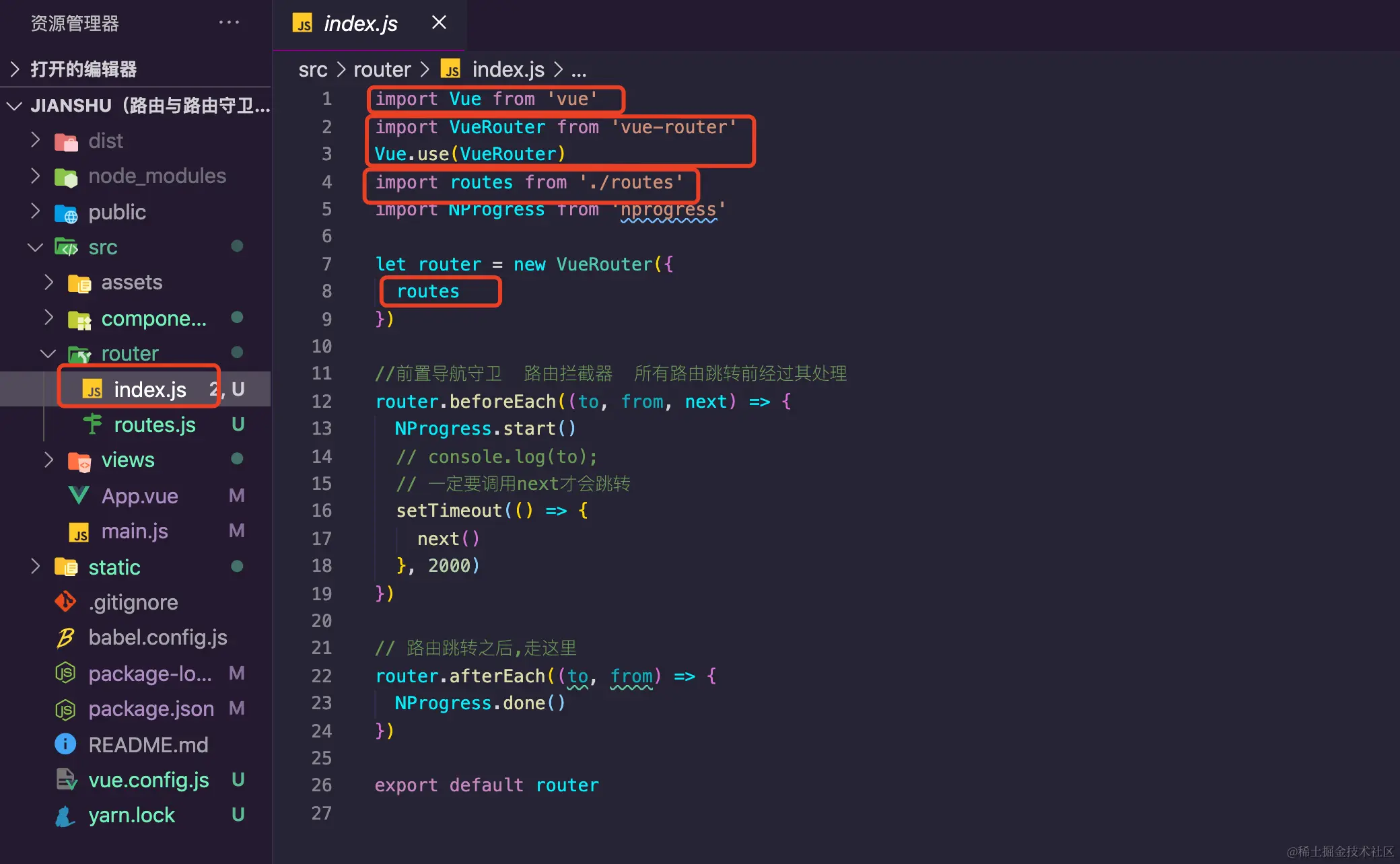Click the Vue icon next to App.vue
Viewport: 1400px width, 864px height.
point(79,496)
